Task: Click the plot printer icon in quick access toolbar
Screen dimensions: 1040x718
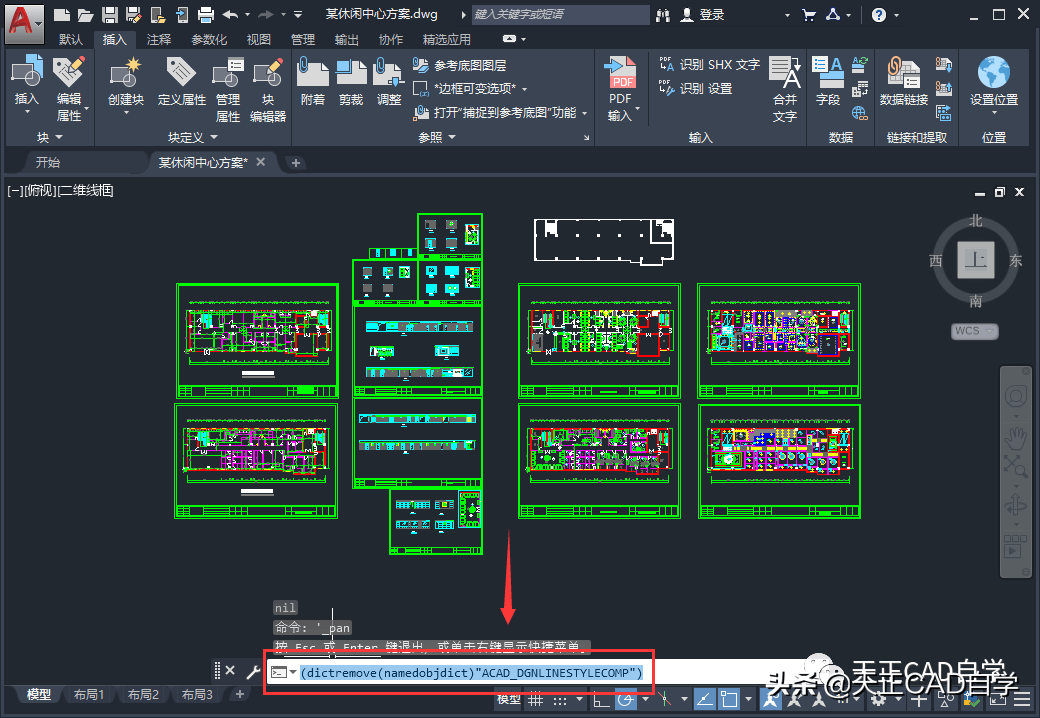Action: 206,15
